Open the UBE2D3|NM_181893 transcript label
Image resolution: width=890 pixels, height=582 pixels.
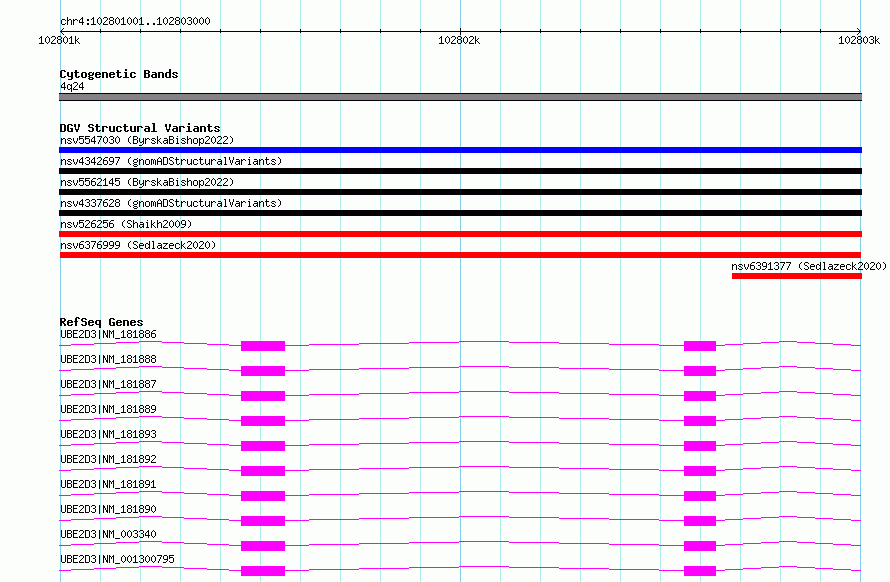tap(108, 434)
